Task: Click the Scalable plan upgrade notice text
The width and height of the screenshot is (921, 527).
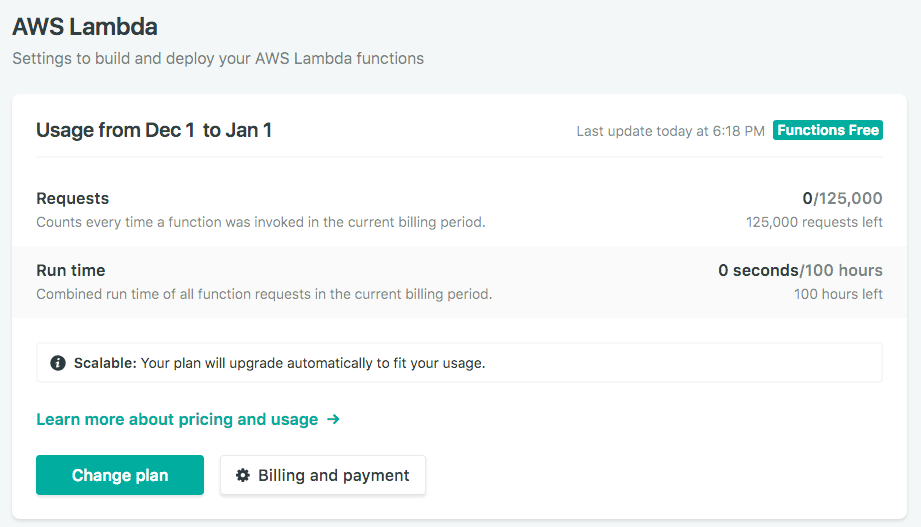Action: [280, 363]
